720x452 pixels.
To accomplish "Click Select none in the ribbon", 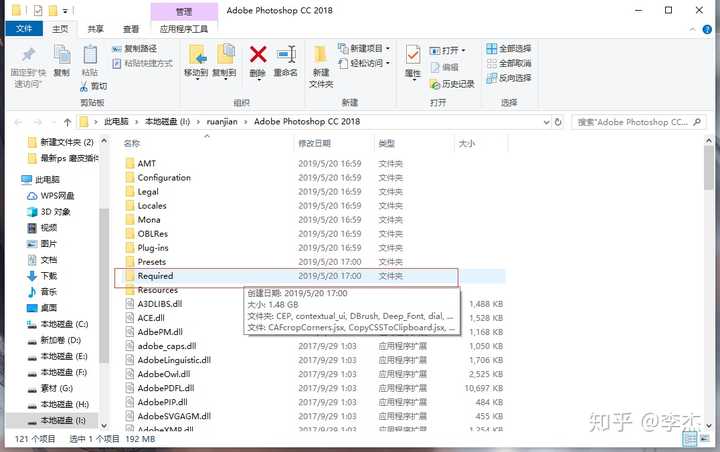I will click(x=509, y=63).
